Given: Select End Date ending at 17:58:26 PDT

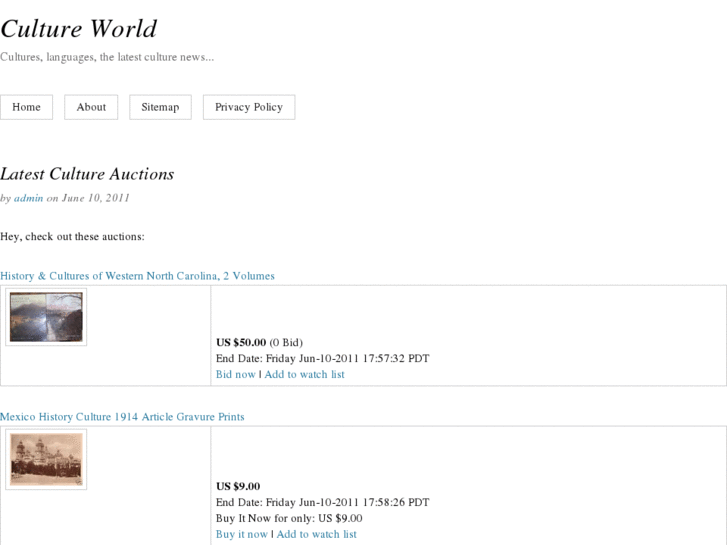Looking at the screenshot, I should coord(323,502).
